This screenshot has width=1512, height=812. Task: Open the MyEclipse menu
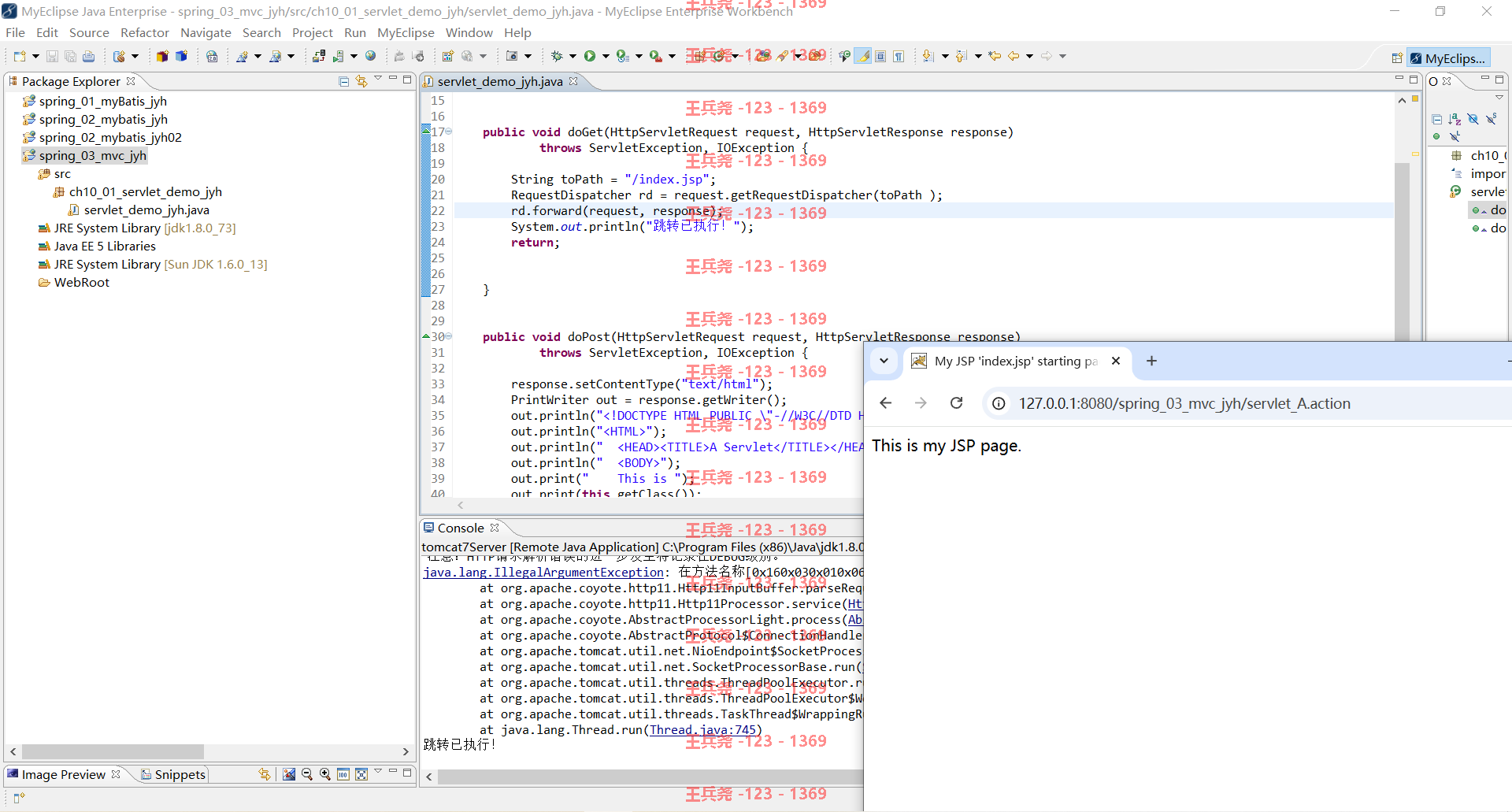(x=406, y=32)
